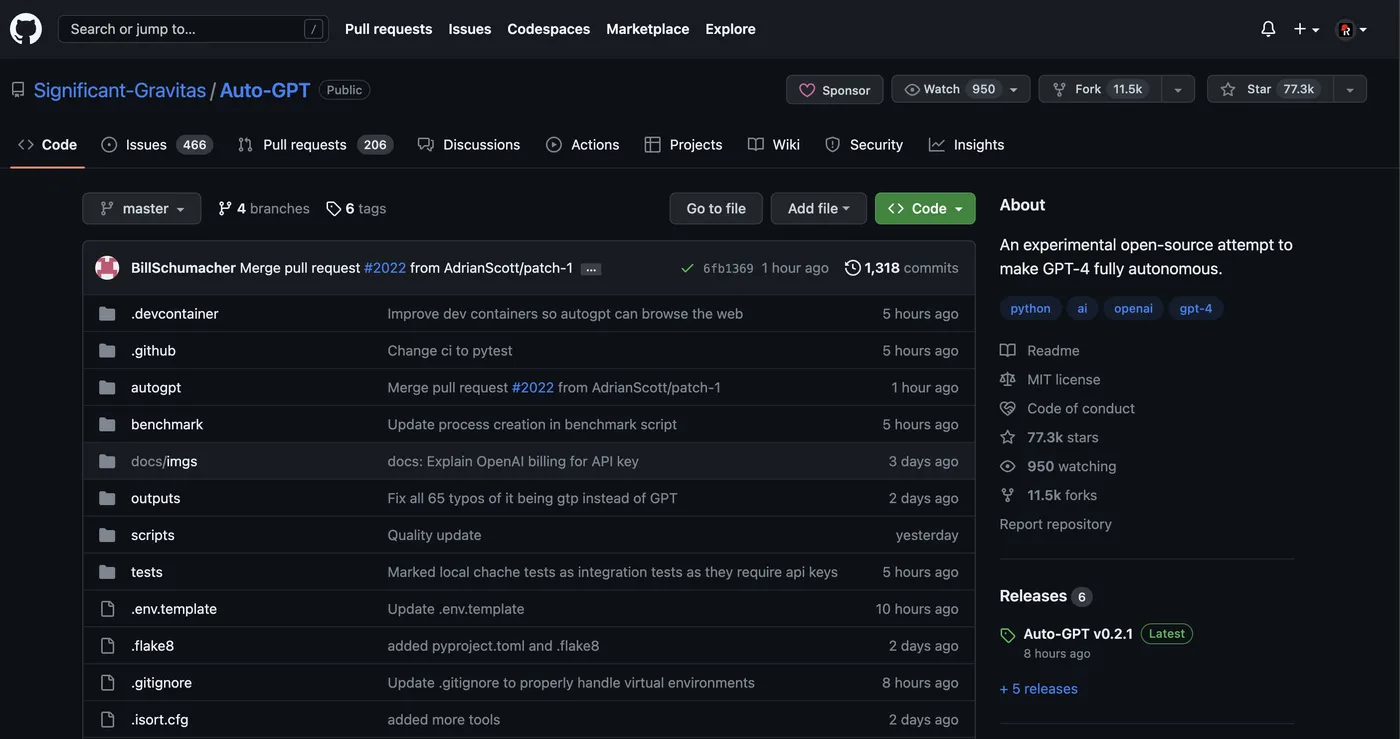
Task: Sponsor this repository
Action: pyautogui.click(x=834, y=90)
